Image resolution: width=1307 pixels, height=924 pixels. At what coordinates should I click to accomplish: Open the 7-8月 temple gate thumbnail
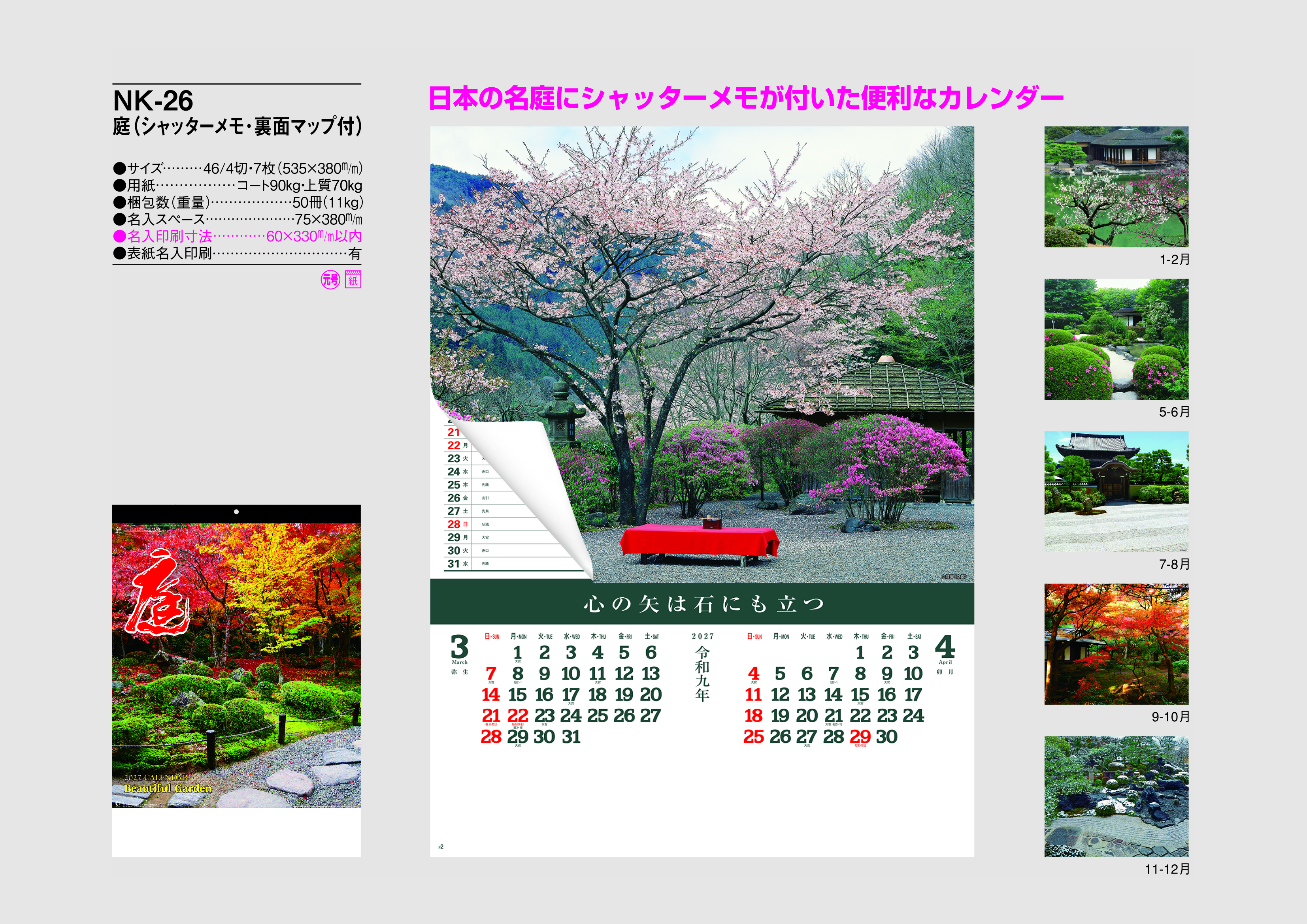1116,491
